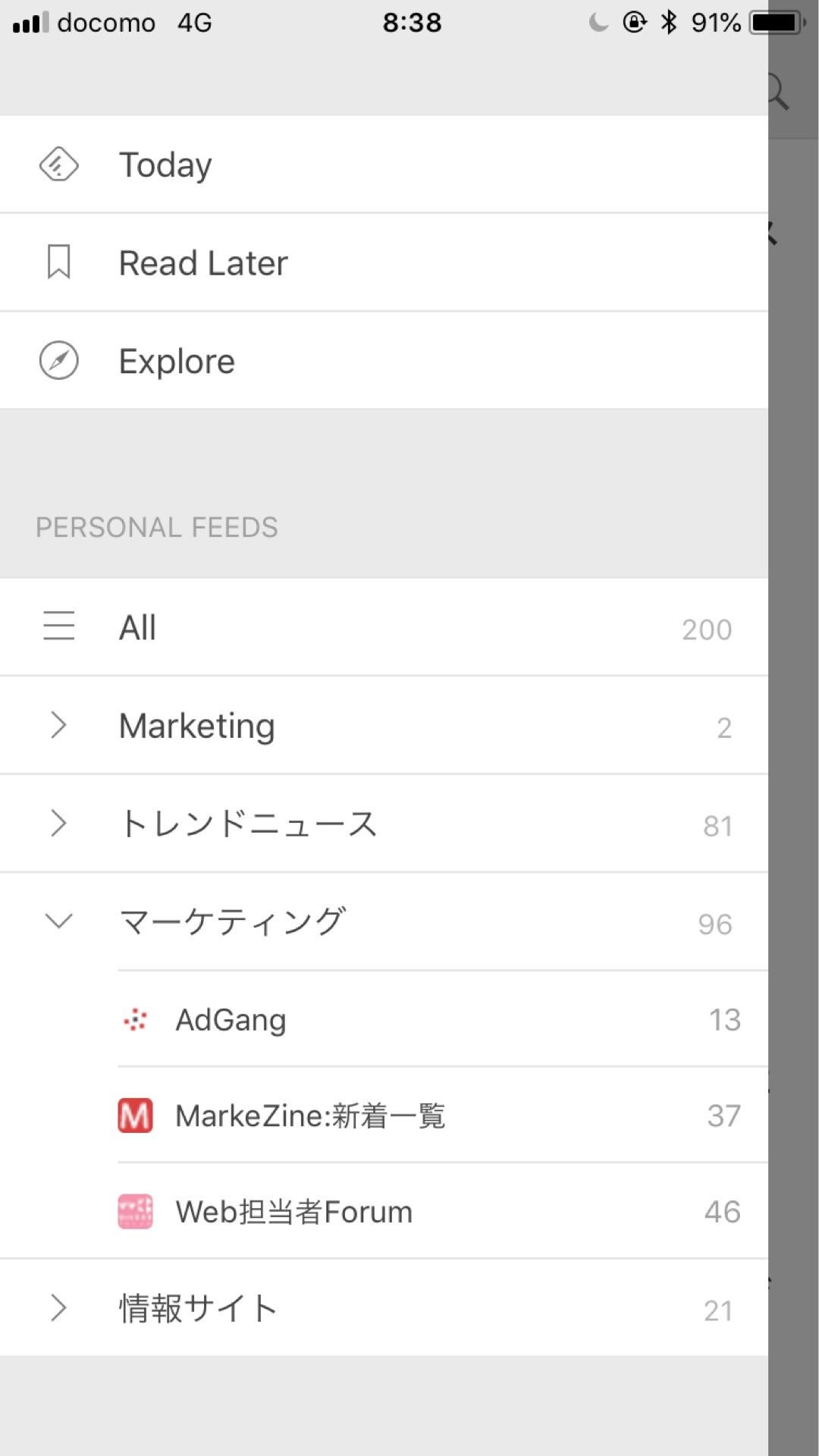The width and height of the screenshot is (819, 1456).
Task: Tap the All feeds hamburger icon
Action: 58,626
